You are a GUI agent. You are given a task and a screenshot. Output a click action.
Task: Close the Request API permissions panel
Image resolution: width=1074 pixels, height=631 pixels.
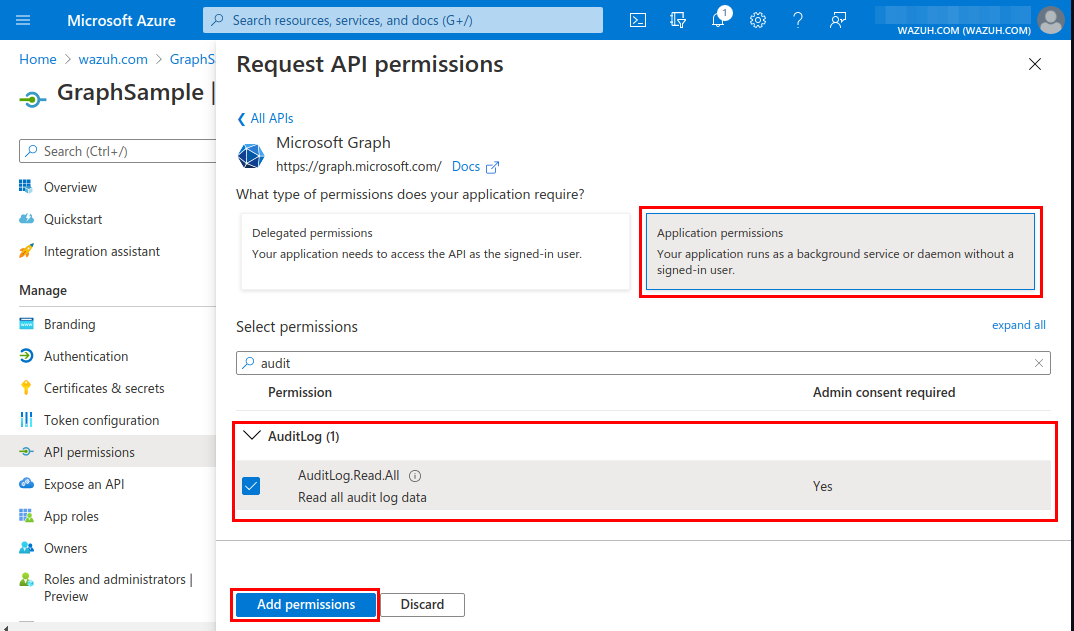coord(1034,64)
